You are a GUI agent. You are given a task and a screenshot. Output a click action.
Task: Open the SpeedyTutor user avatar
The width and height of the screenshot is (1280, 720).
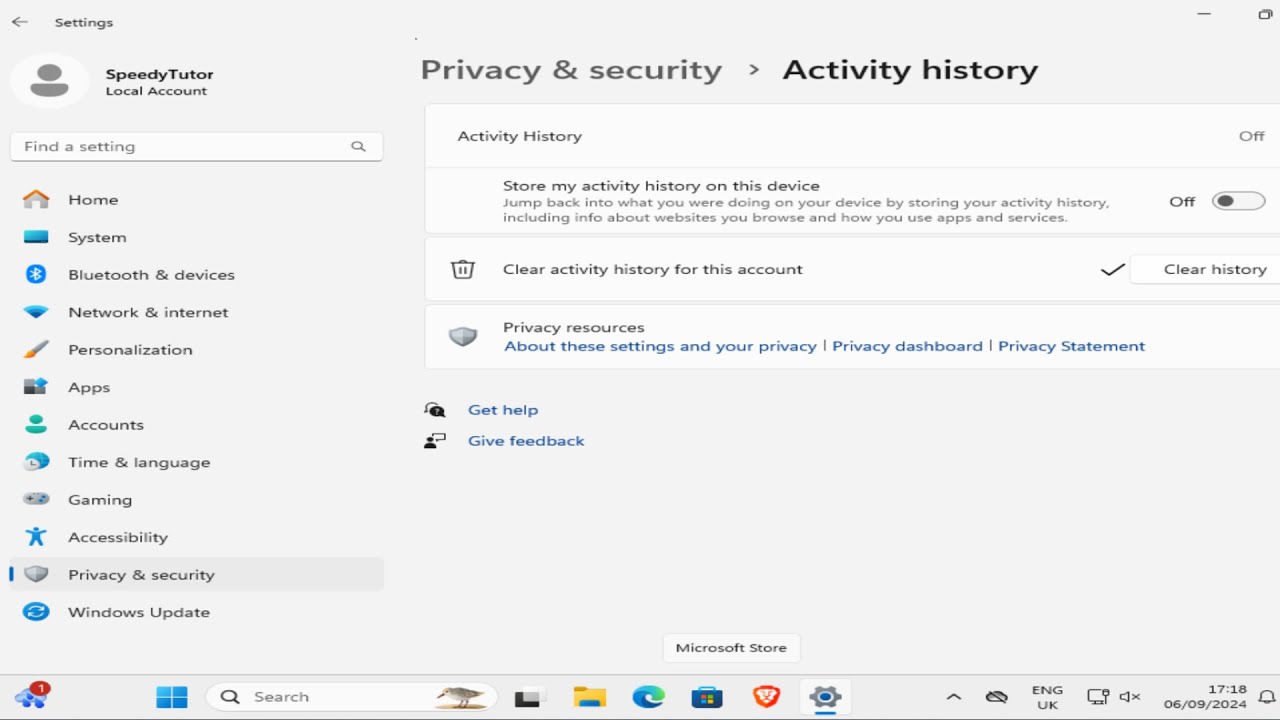49,81
